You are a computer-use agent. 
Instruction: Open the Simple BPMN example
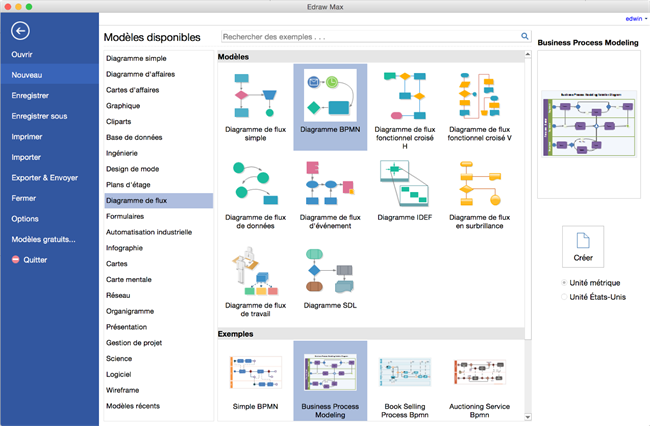pyautogui.click(x=255, y=380)
